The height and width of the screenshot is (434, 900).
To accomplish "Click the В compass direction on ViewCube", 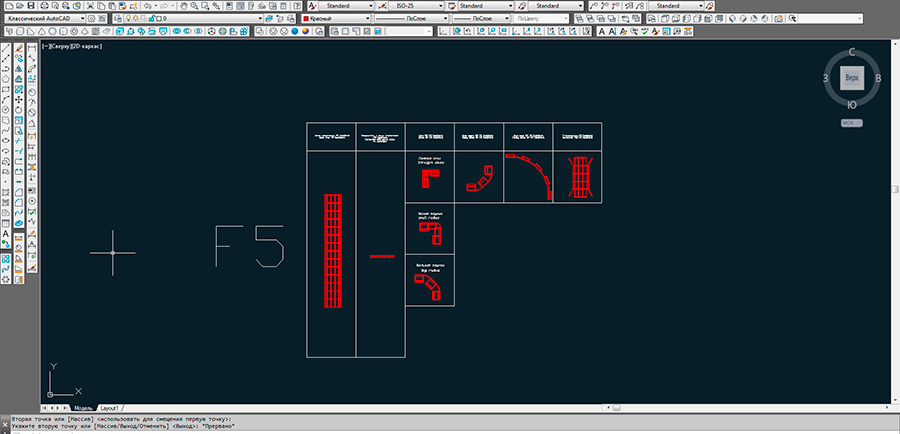I will click(x=878, y=79).
